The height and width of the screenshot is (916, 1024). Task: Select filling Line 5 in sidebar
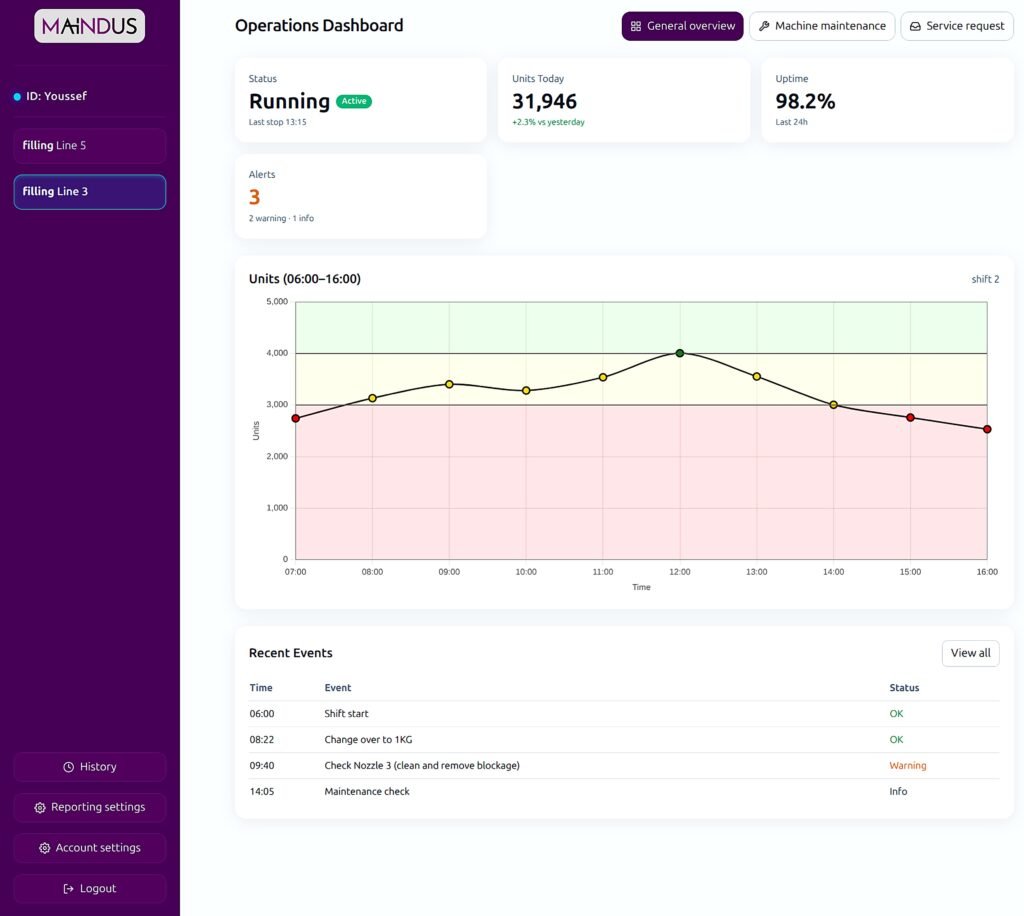point(90,146)
